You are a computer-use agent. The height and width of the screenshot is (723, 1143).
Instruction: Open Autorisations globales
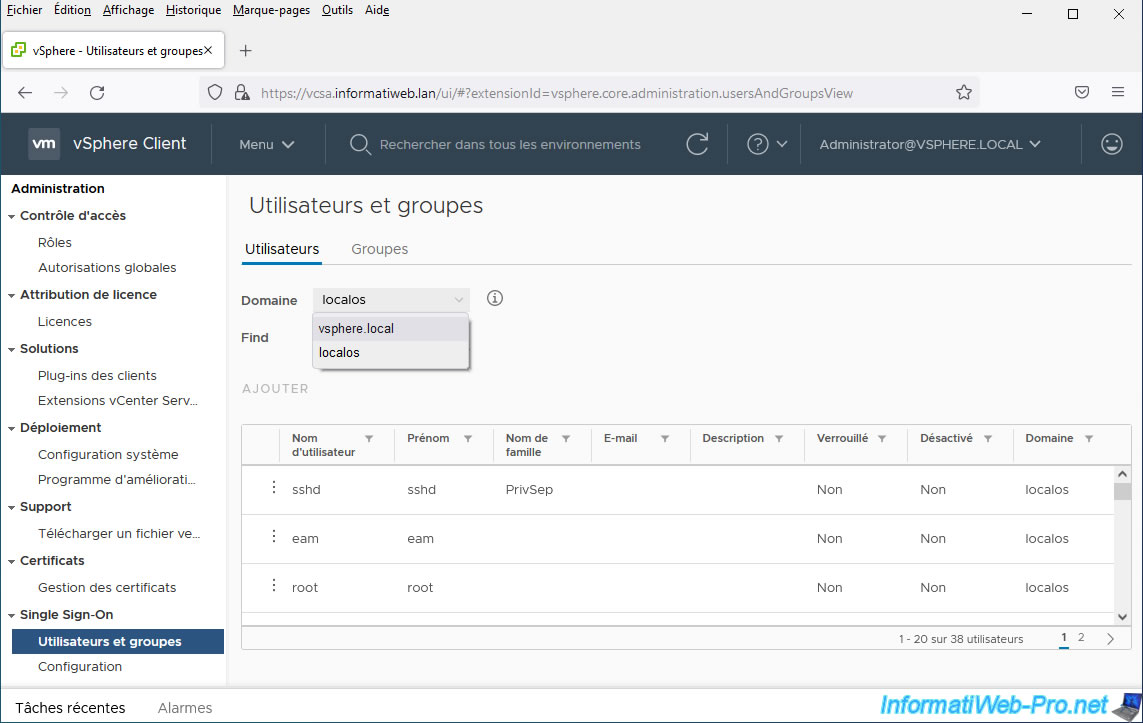coord(107,267)
